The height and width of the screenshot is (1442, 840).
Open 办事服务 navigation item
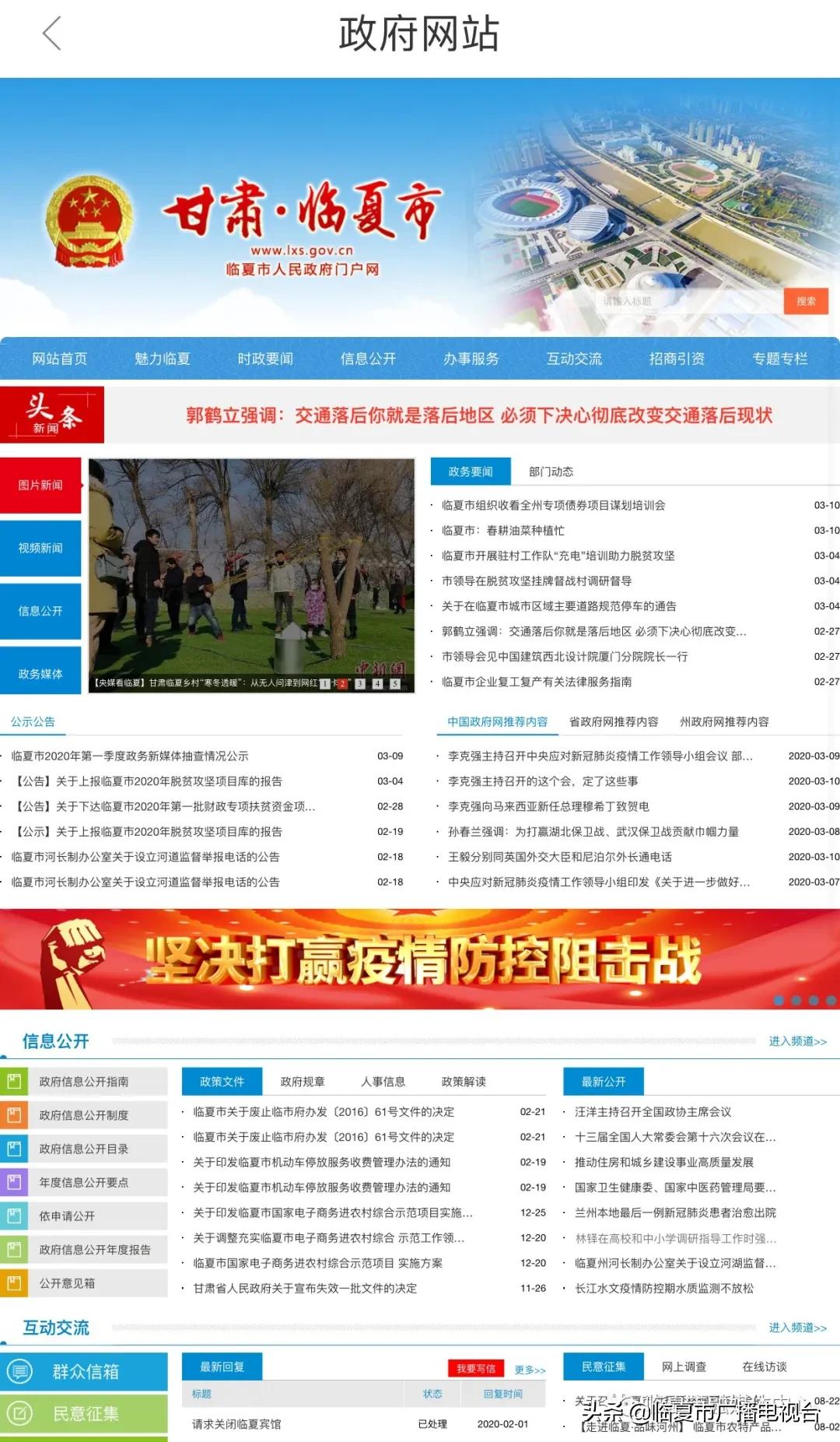point(471,359)
